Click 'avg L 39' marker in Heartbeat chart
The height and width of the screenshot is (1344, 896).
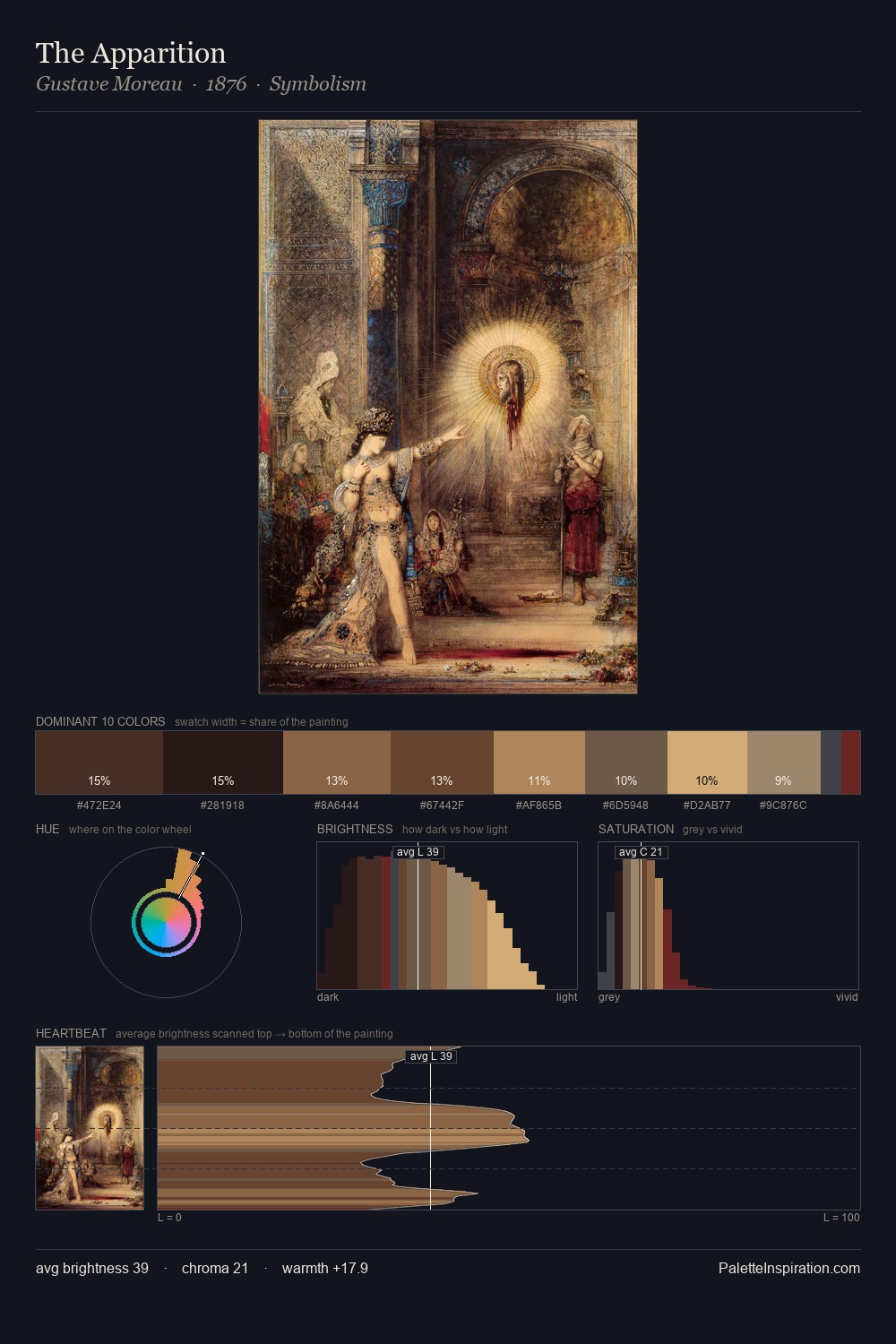(431, 1056)
